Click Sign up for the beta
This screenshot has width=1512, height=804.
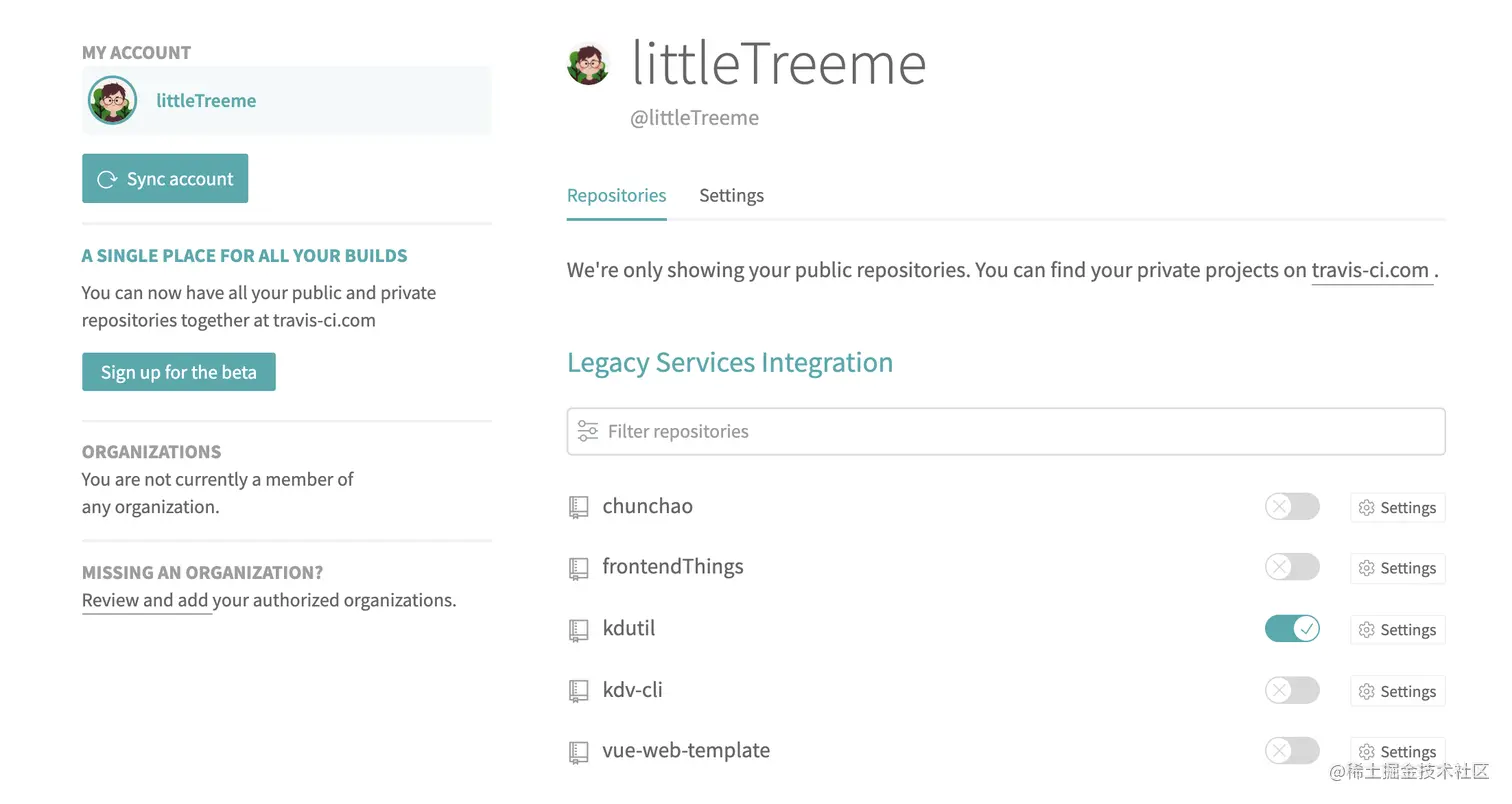pyautogui.click(x=178, y=372)
